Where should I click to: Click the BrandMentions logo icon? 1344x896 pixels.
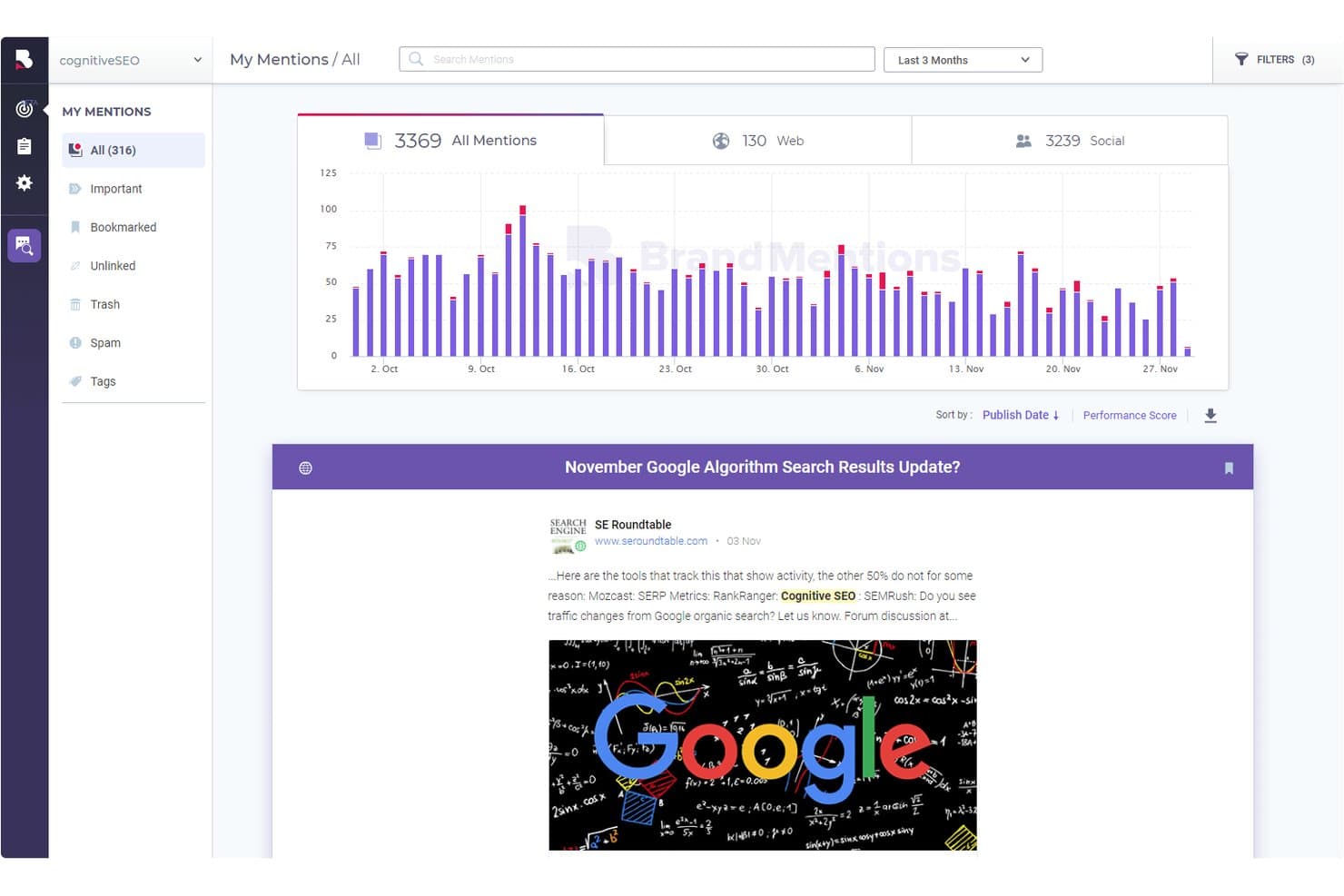click(25, 59)
